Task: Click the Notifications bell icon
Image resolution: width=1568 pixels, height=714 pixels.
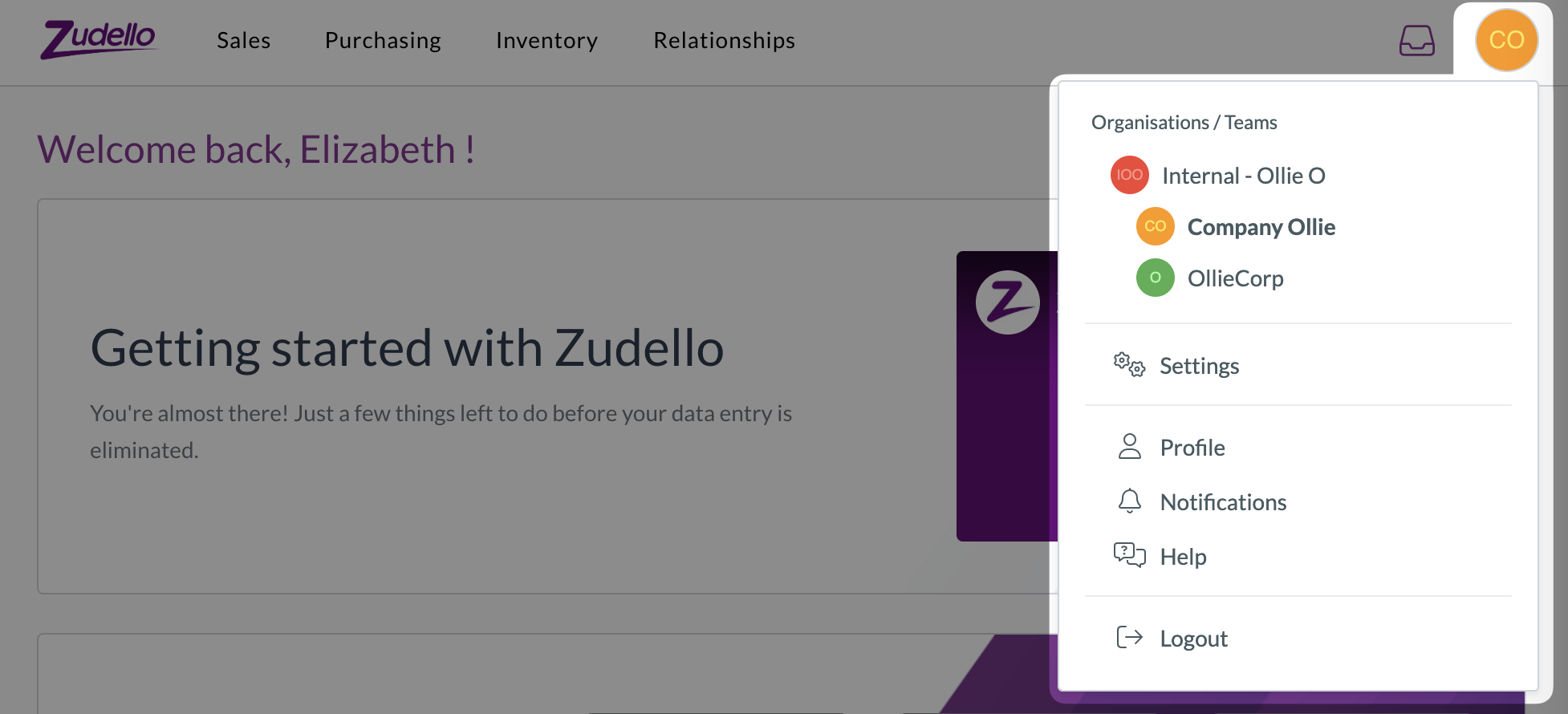Action: [1129, 501]
